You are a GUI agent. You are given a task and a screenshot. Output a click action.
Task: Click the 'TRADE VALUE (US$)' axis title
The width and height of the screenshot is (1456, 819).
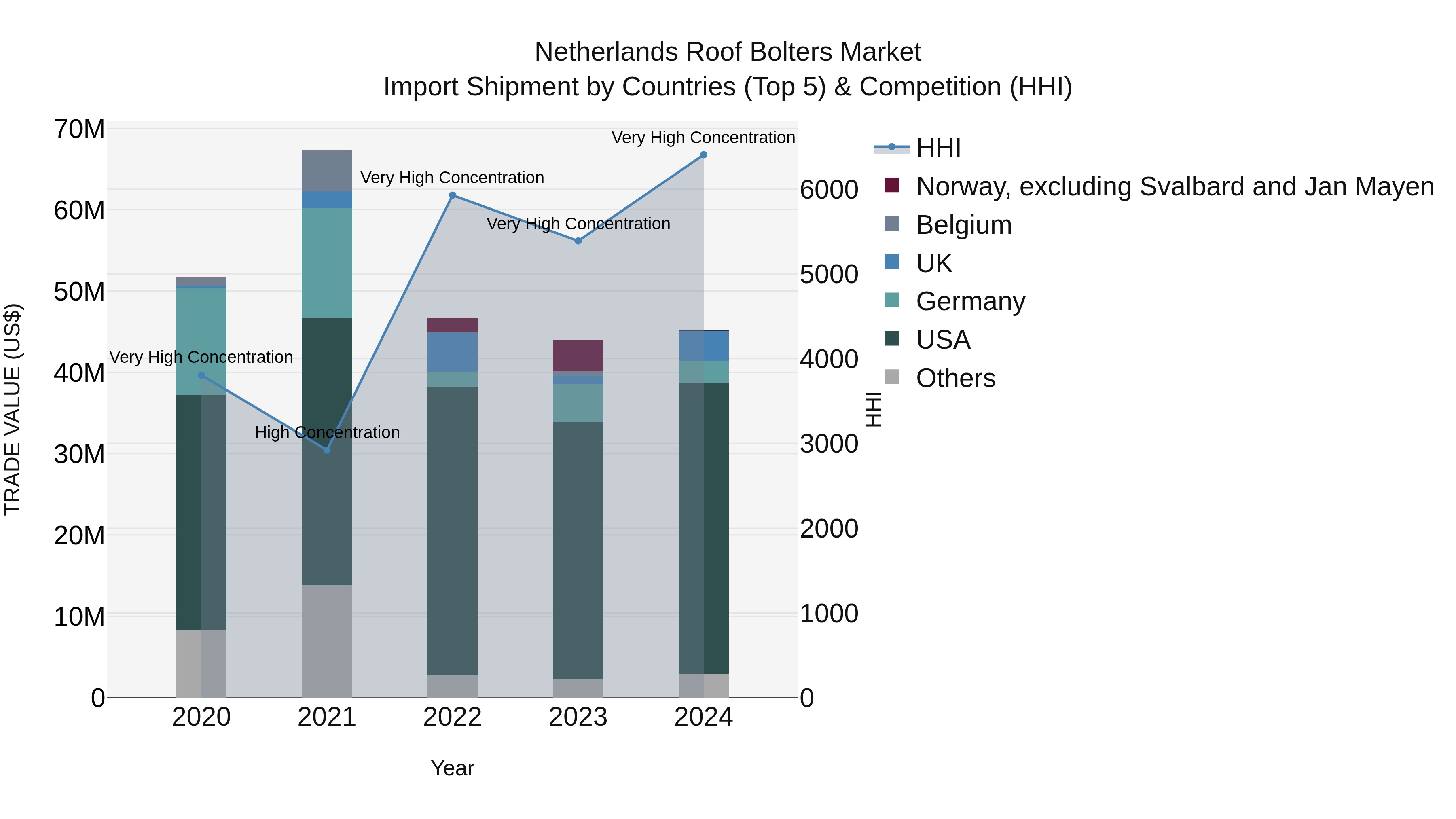[x=13, y=409]
